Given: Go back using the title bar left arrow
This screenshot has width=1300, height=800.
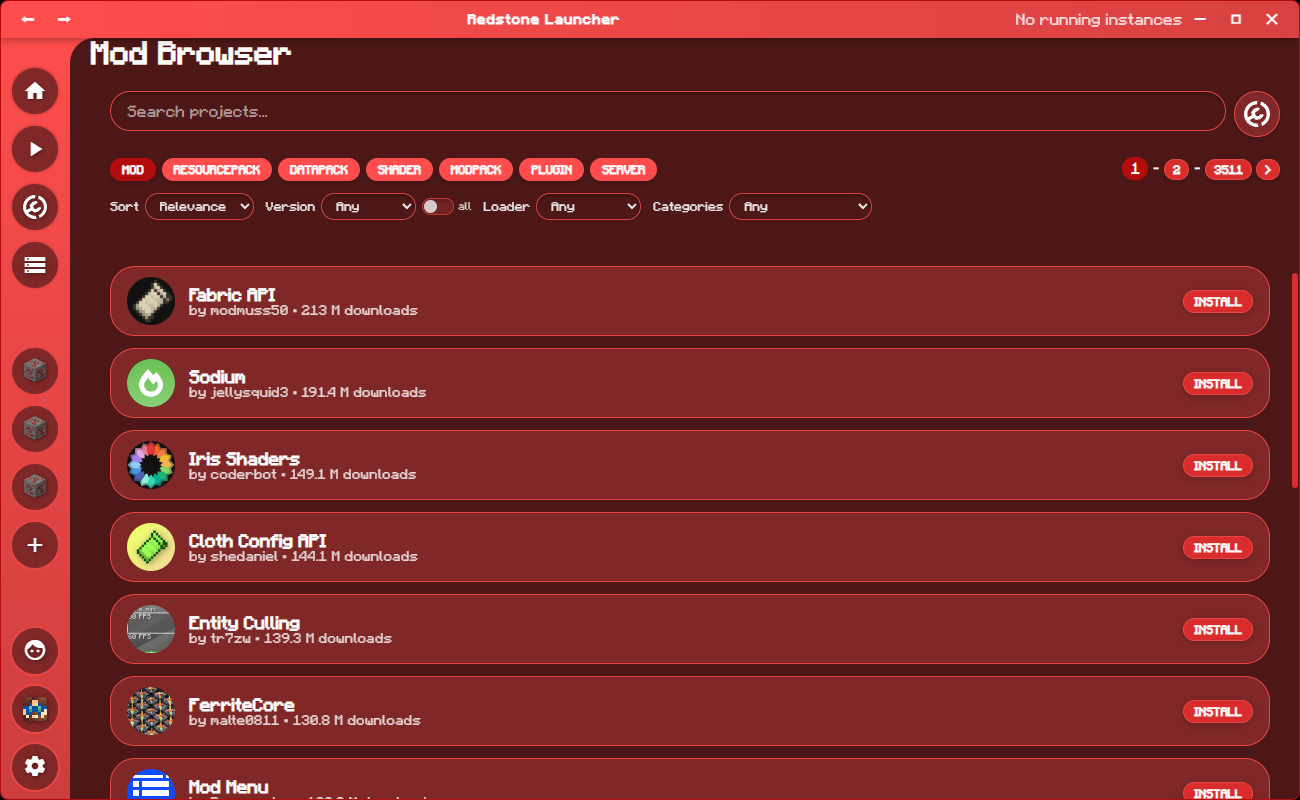Looking at the screenshot, I should [28, 19].
